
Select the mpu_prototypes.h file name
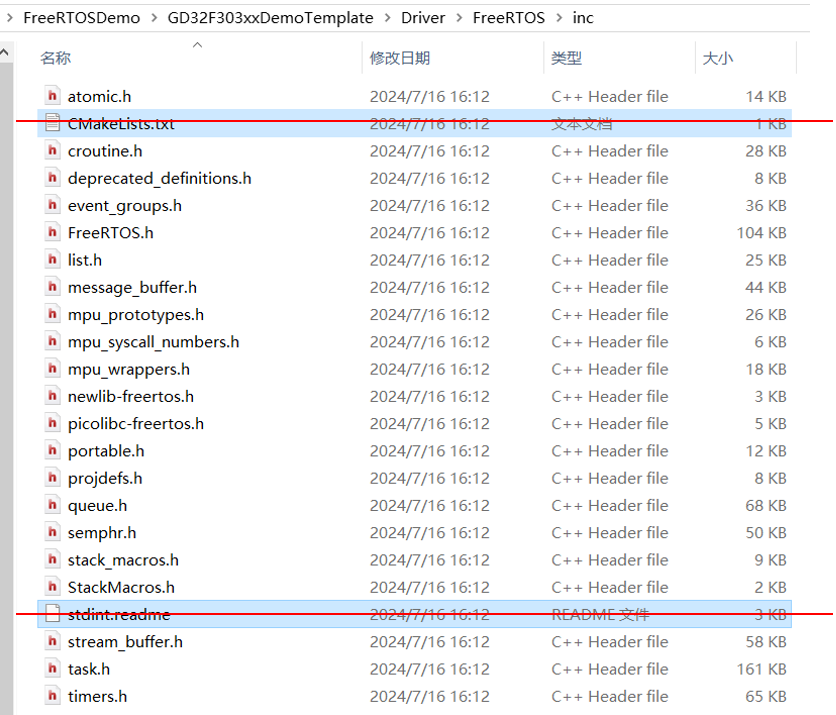(x=135, y=315)
